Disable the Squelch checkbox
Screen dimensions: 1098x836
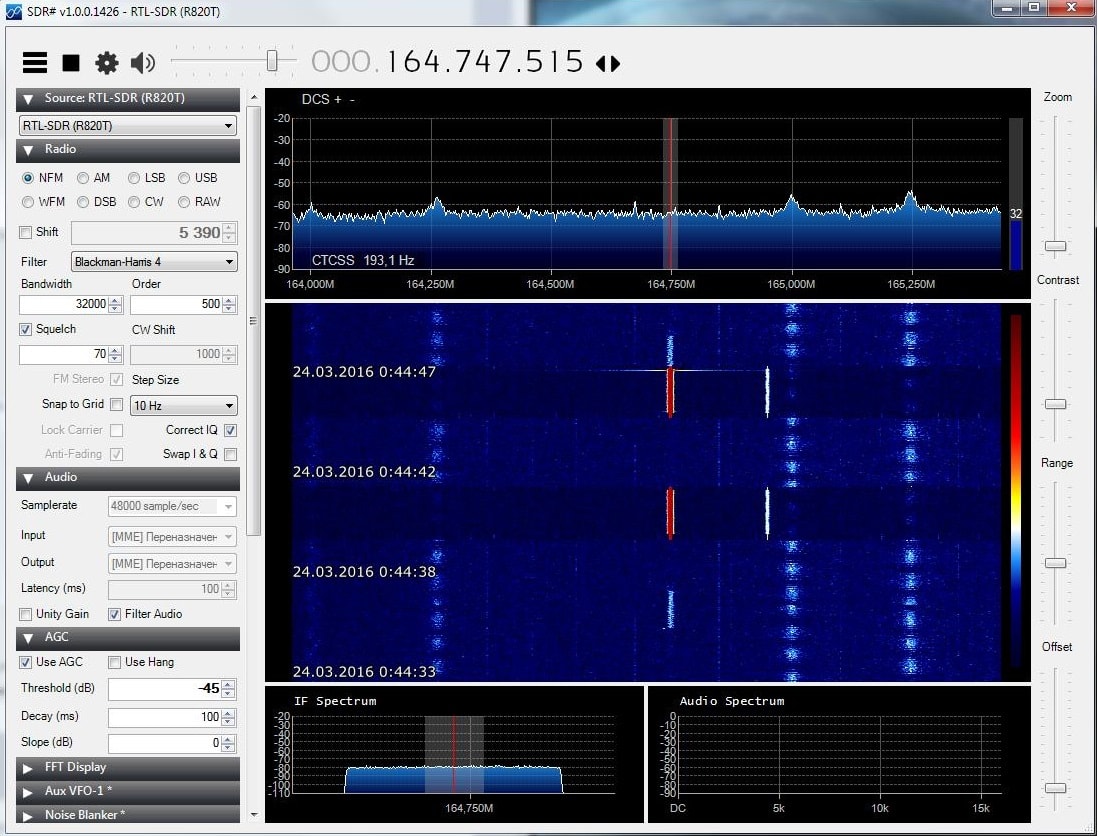26,329
